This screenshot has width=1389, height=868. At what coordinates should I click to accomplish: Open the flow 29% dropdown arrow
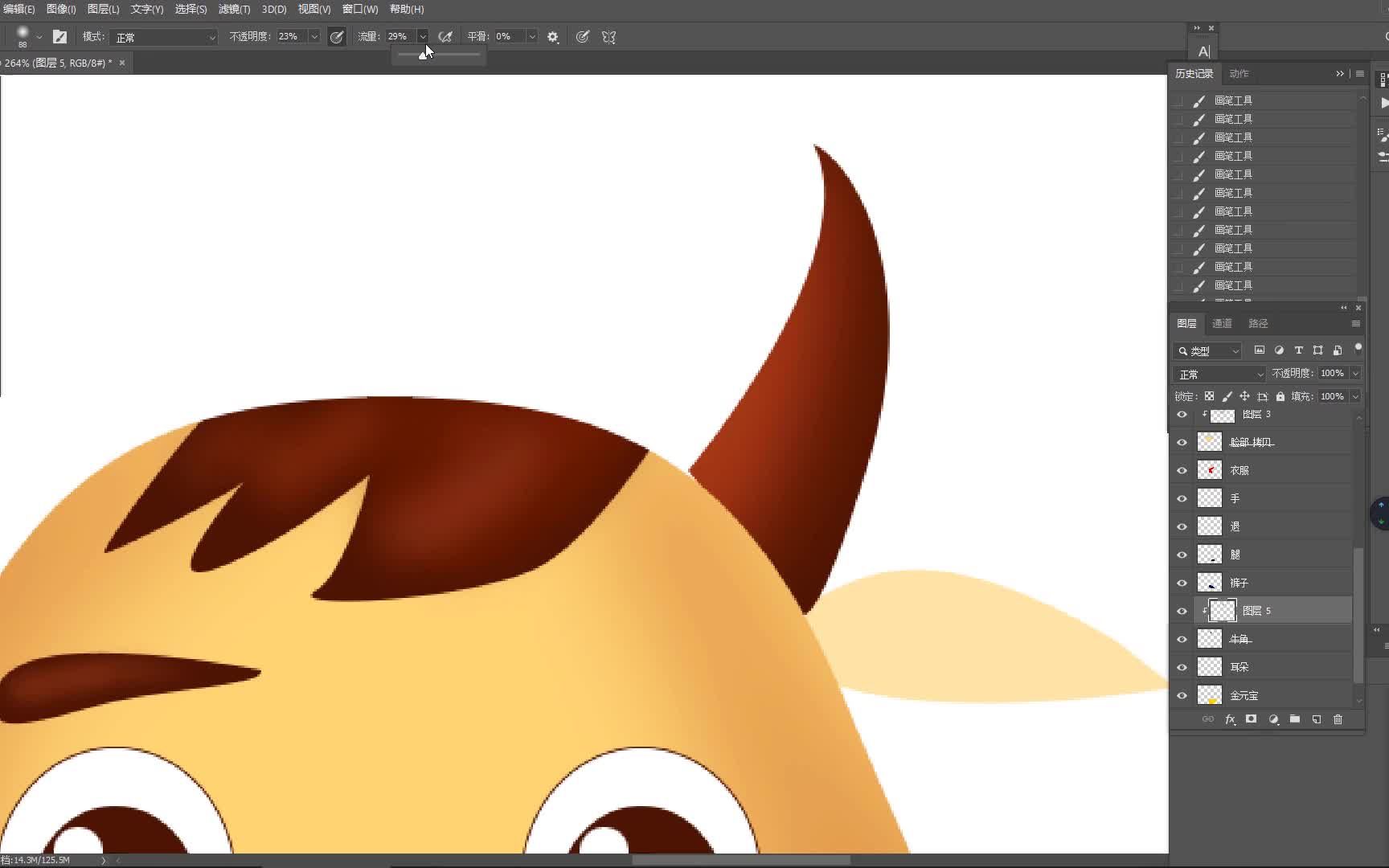pos(422,37)
